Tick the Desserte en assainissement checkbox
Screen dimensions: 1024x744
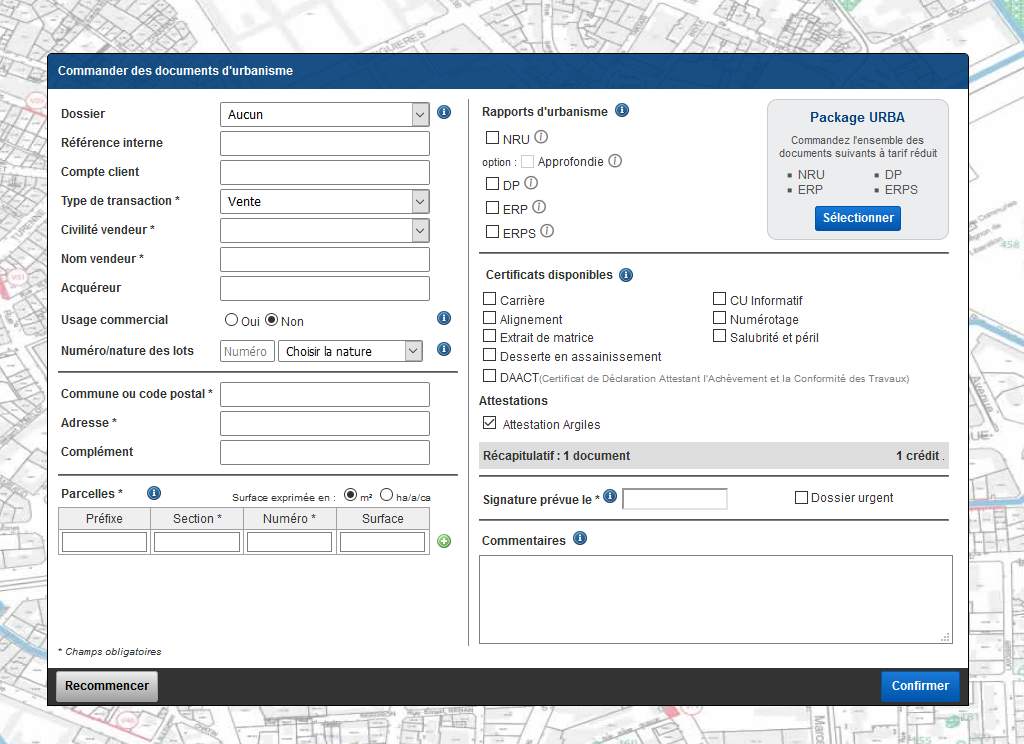click(489, 355)
